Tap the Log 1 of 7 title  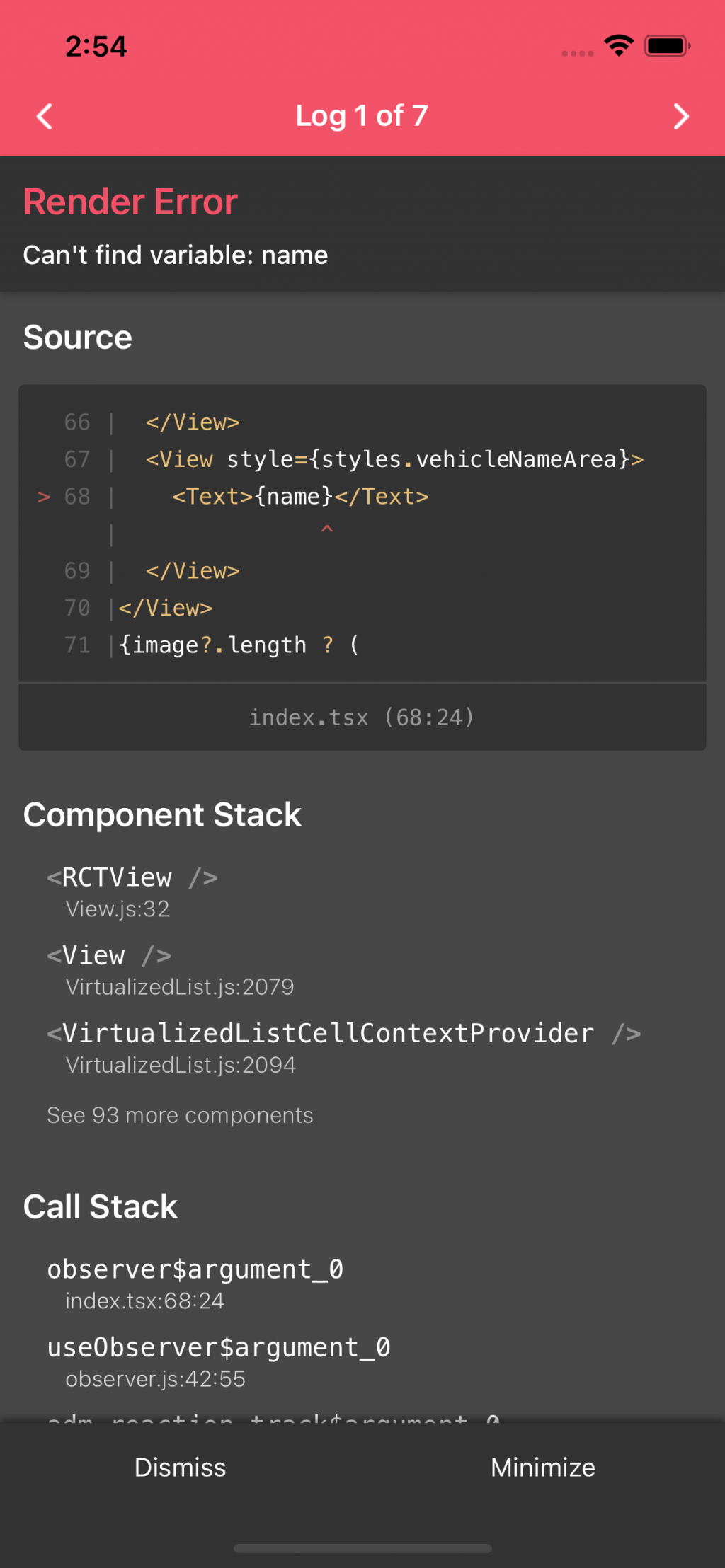(x=362, y=116)
